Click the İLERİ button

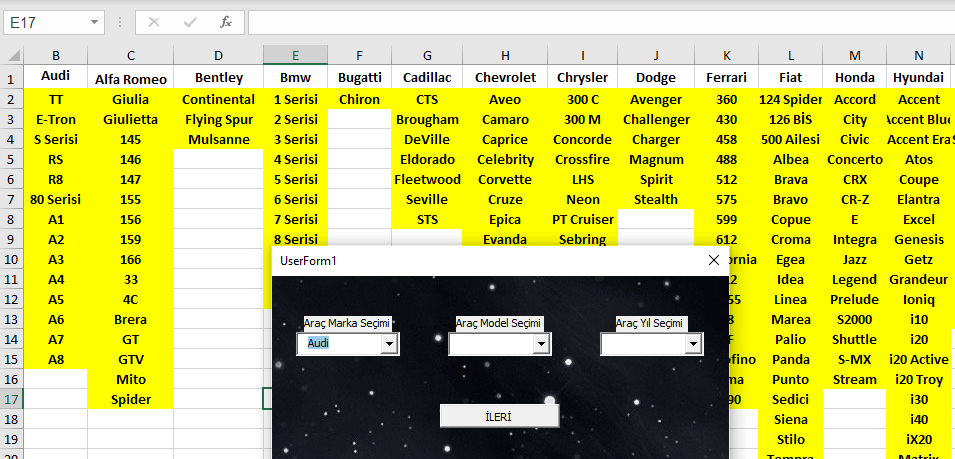[499, 416]
